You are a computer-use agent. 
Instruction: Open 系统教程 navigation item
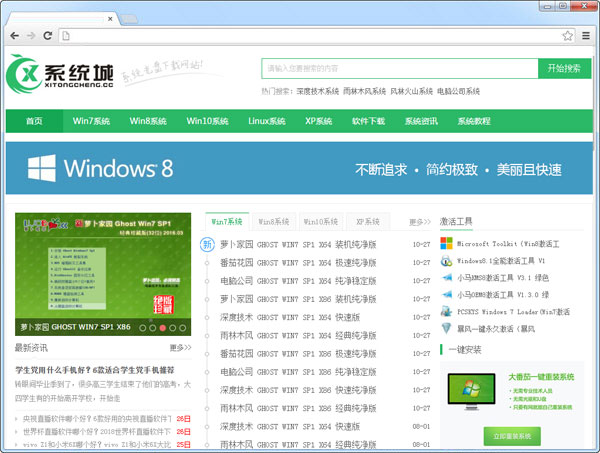(x=474, y=121)
